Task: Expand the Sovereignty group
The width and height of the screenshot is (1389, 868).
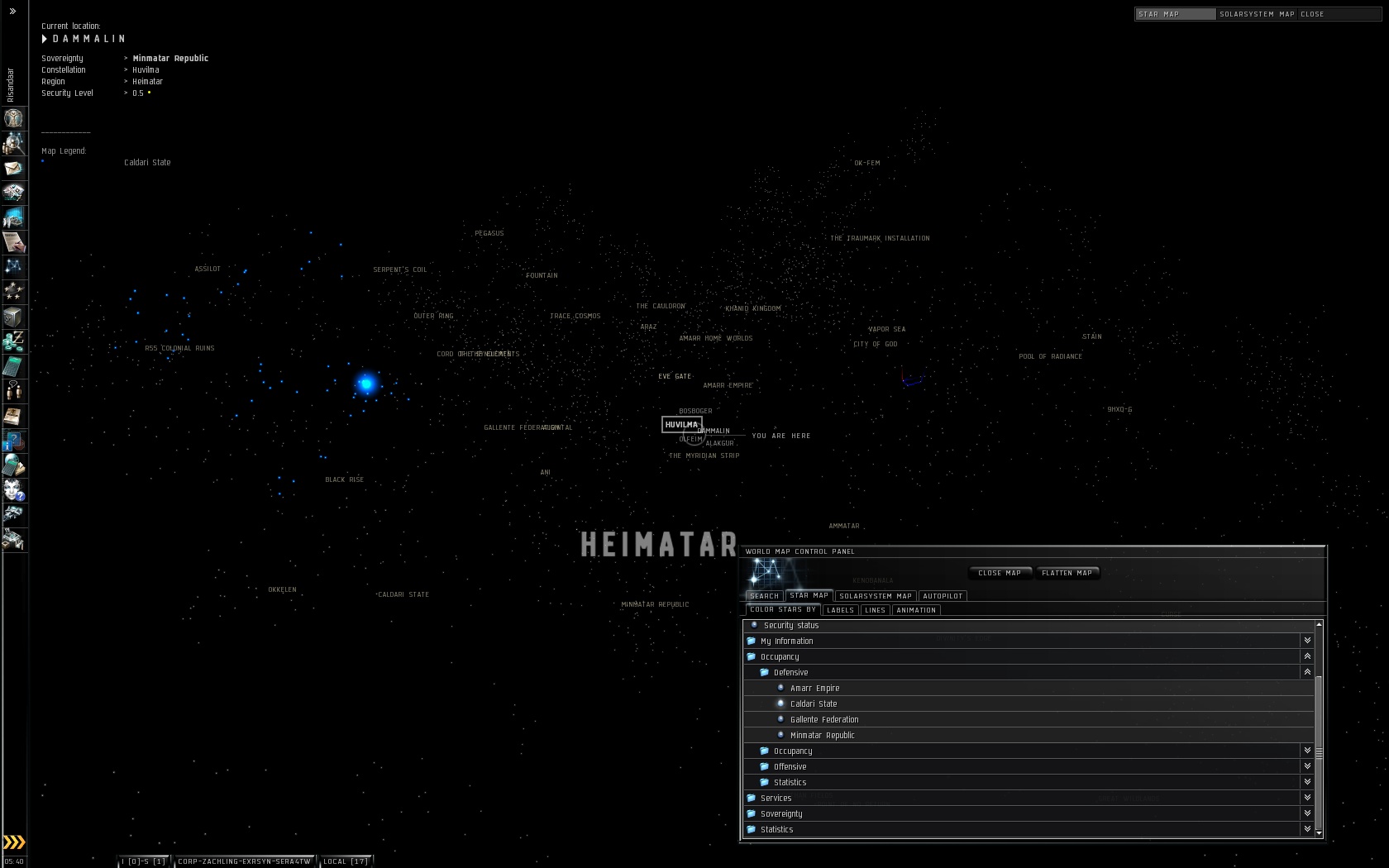Action: click(1307, 813)
